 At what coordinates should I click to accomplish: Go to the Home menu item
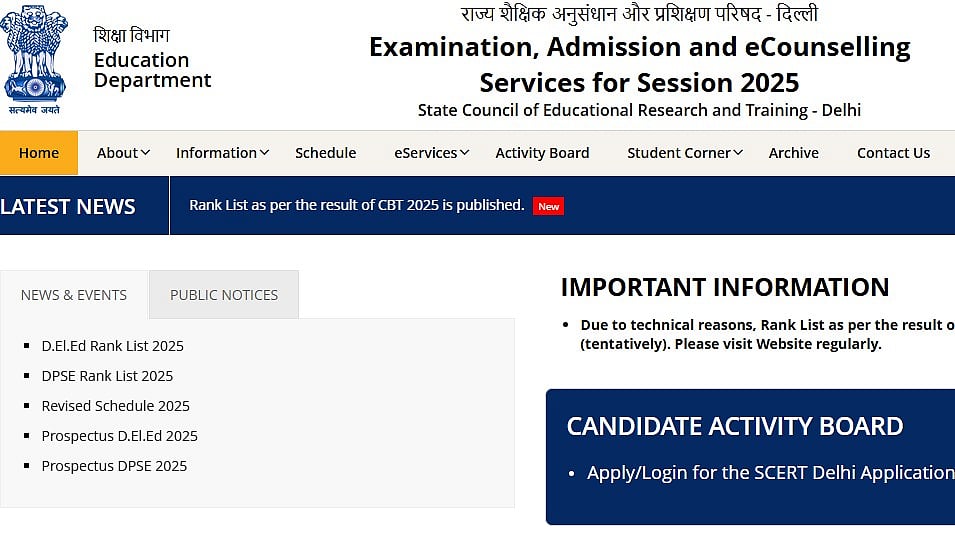point(39,153)
